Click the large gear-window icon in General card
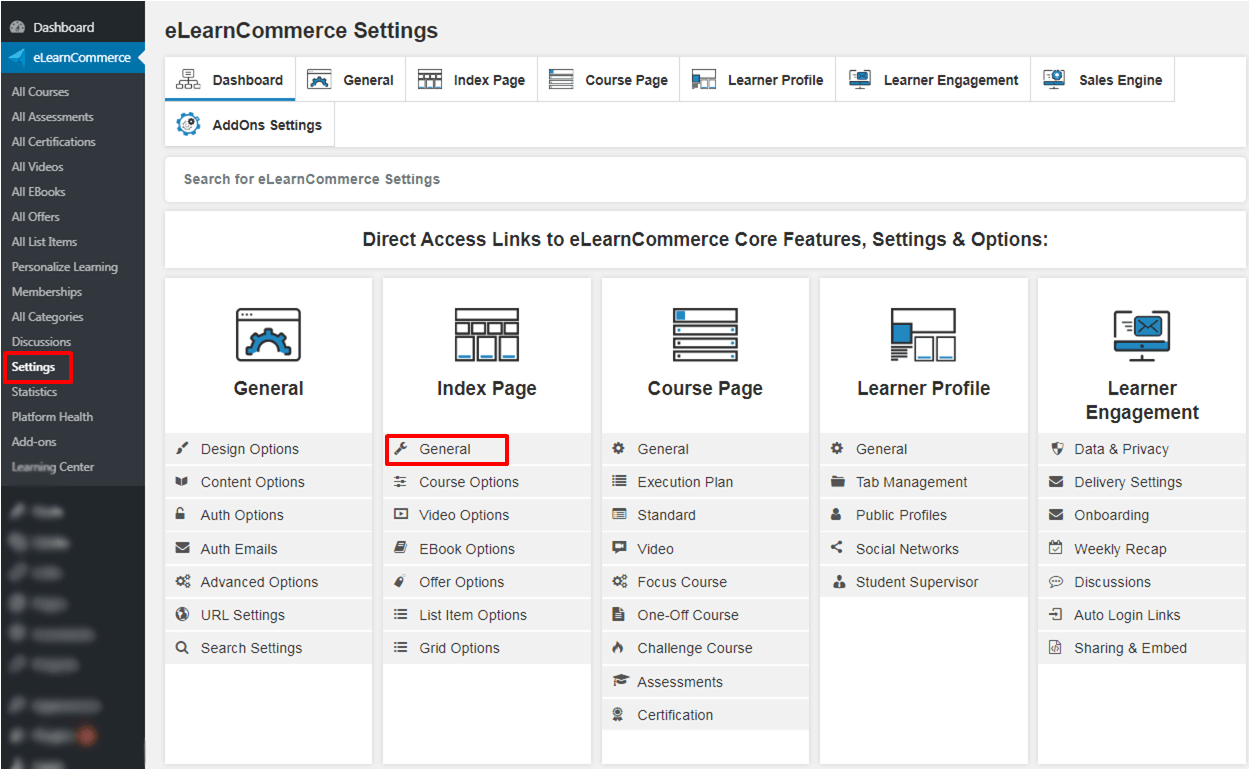This screenshot has width=1250, height=770. coord(268,334)
